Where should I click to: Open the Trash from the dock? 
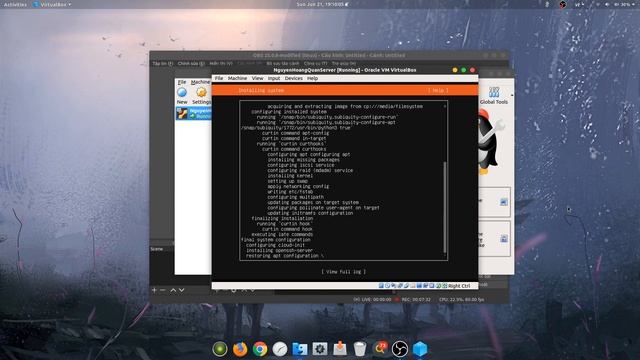point(360,349)
